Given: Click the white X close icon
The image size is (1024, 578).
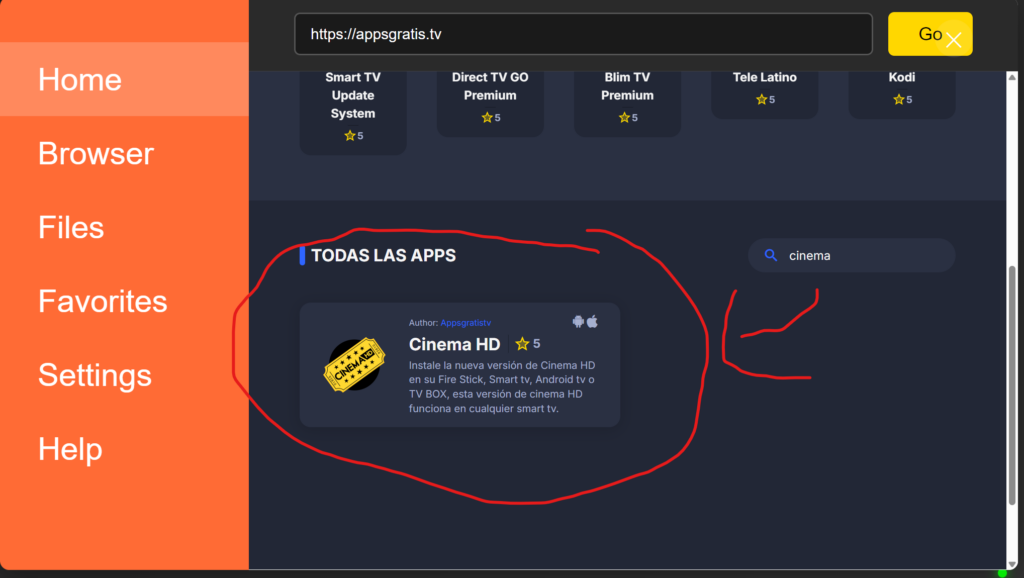Looking at the screenshot, I should pos(953,40).
